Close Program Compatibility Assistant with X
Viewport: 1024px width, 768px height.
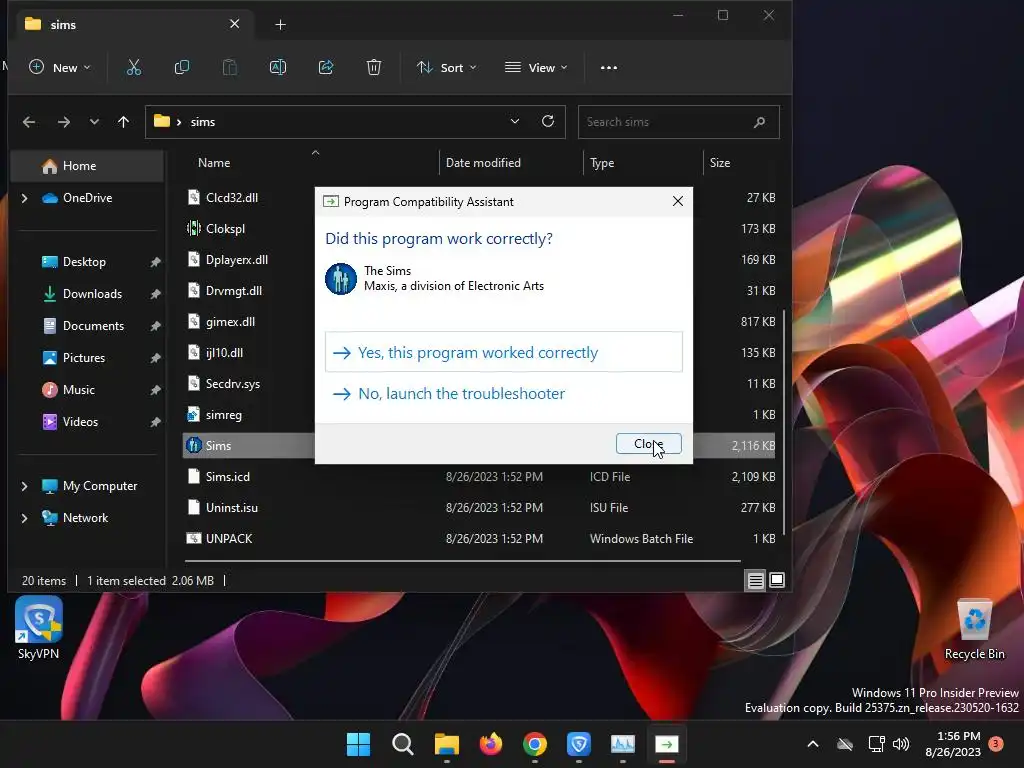pos(678,201)
